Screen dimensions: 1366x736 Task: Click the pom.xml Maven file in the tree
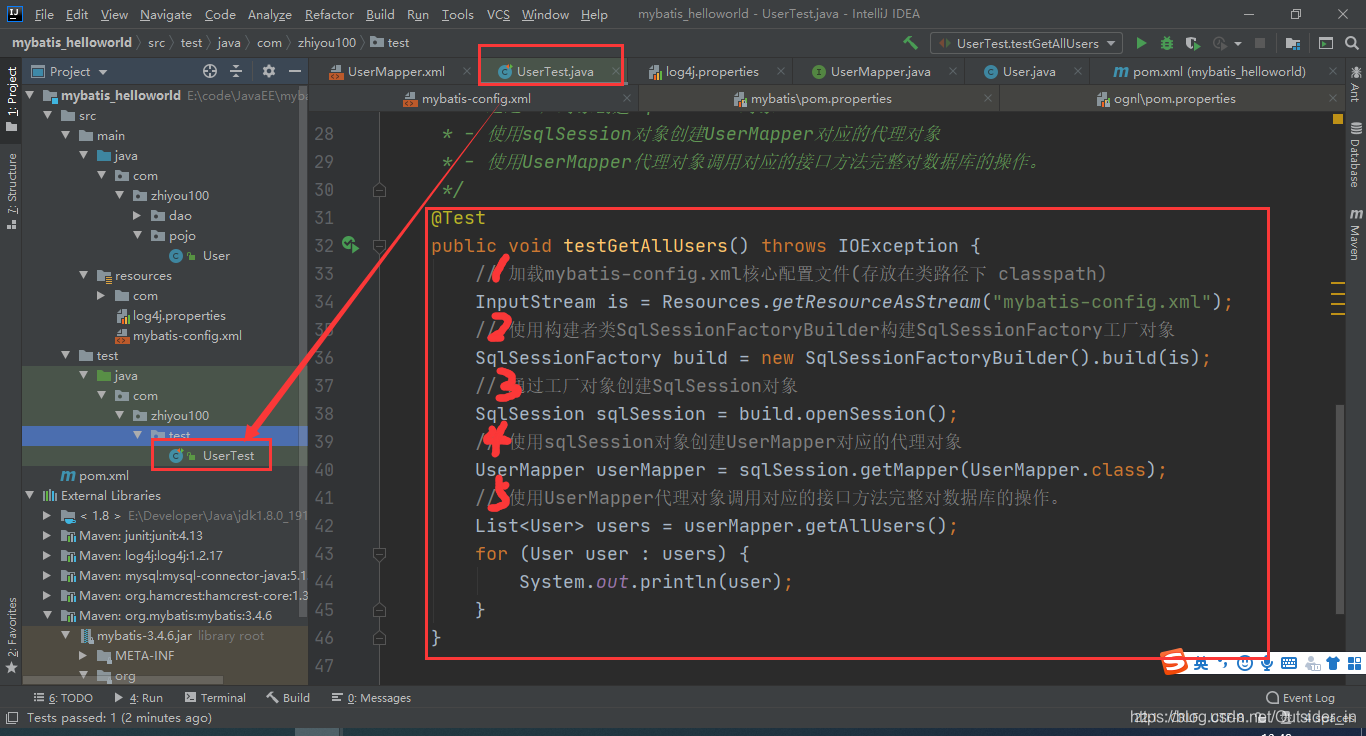coord(95,476)
